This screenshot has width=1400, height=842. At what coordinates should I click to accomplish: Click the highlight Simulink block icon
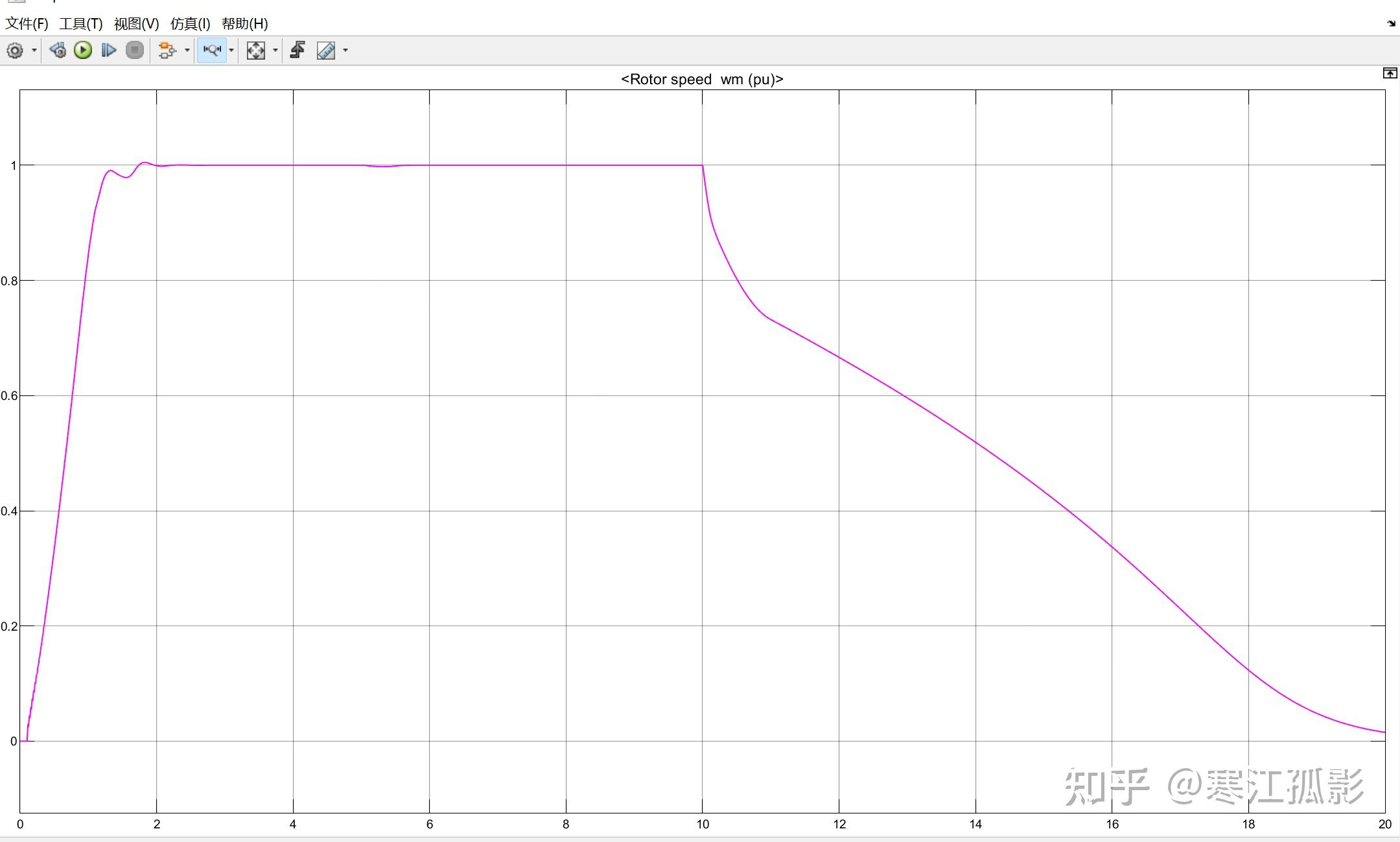tap(167, 51)
